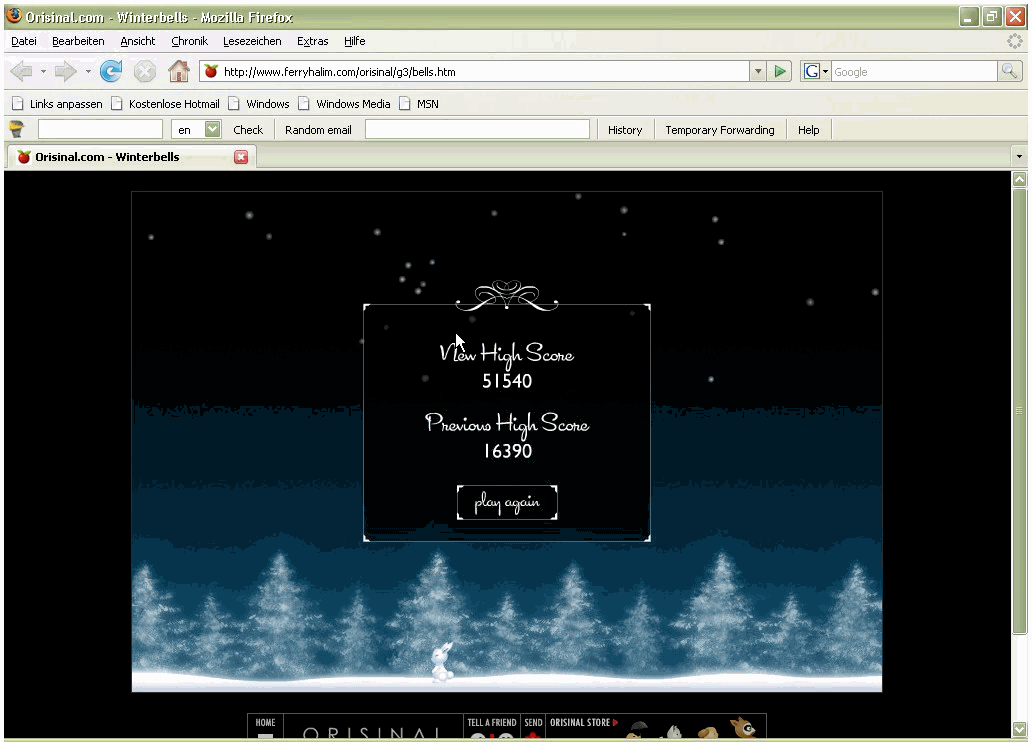The width and height of the screenshot is (1032, 742).
Task: Click the TELL A FRIEND footer link
Action: click(x=492, y=722)
